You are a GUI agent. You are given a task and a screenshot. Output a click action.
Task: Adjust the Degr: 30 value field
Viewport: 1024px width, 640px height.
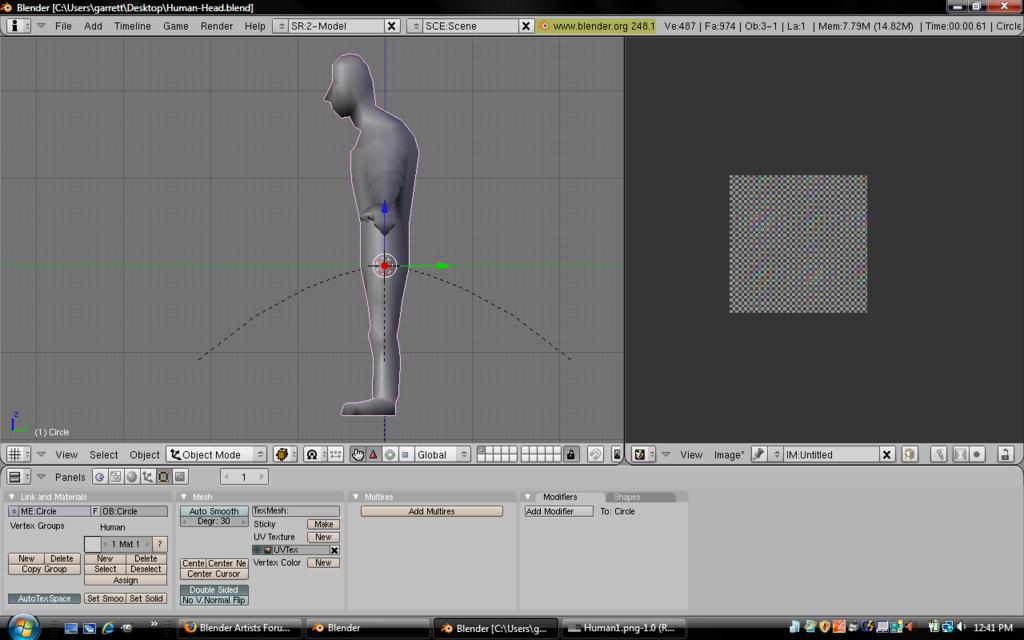click(x=214, y=521)
